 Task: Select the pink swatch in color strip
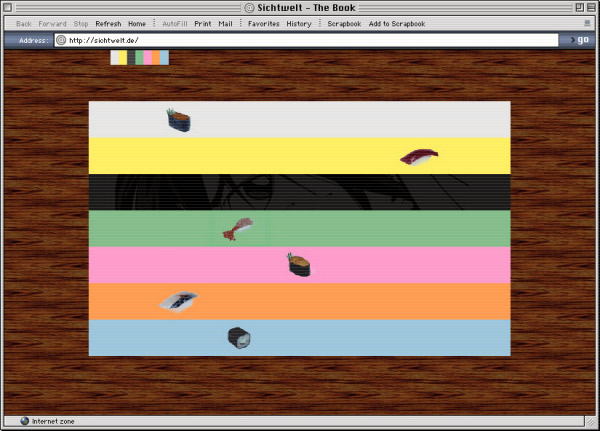[148, 57]
